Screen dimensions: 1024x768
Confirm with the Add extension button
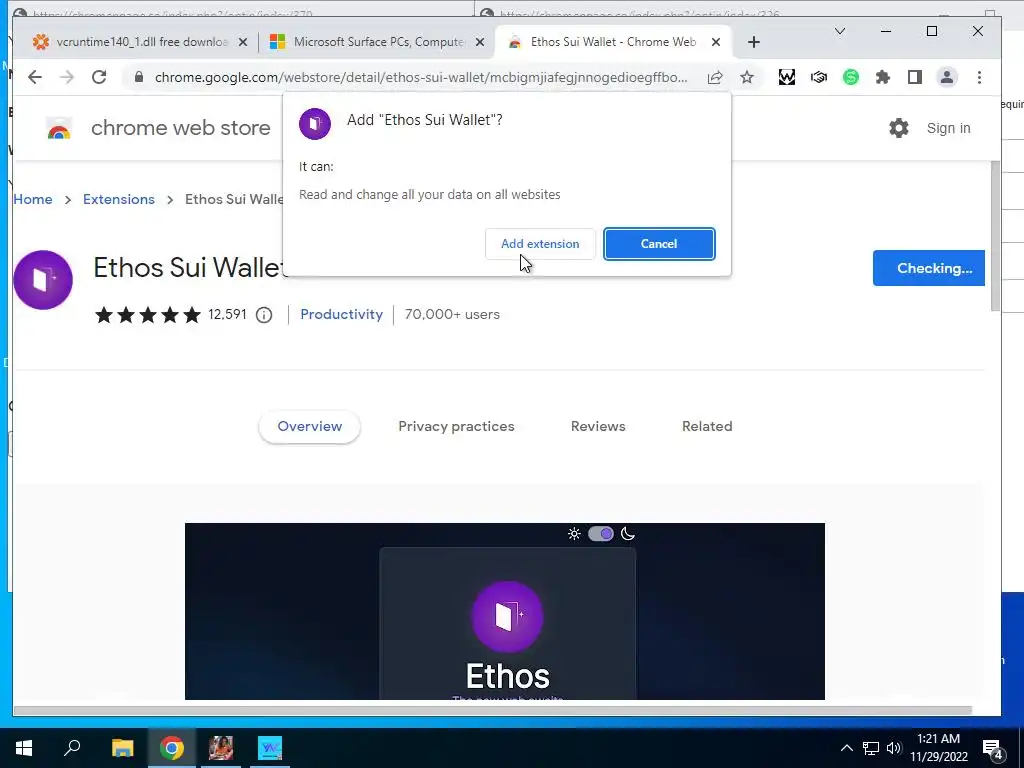pyautogui.click(x=540, y=244)
